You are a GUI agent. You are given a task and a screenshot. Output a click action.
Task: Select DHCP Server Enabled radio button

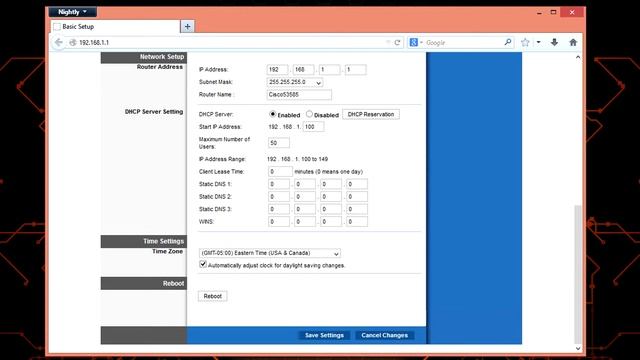click(x=273, y=114)
